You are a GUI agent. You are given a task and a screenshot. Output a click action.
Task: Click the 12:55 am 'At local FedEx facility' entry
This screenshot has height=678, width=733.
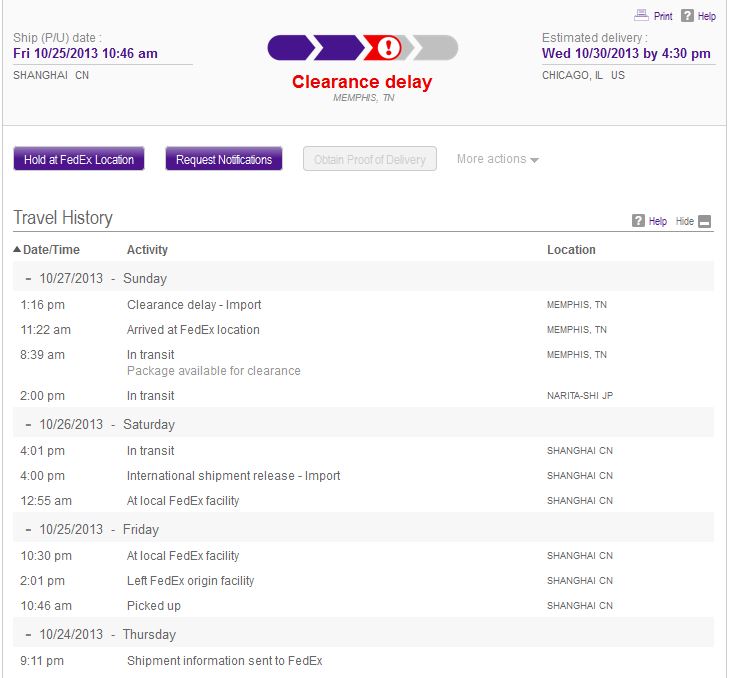coord(183,501)
